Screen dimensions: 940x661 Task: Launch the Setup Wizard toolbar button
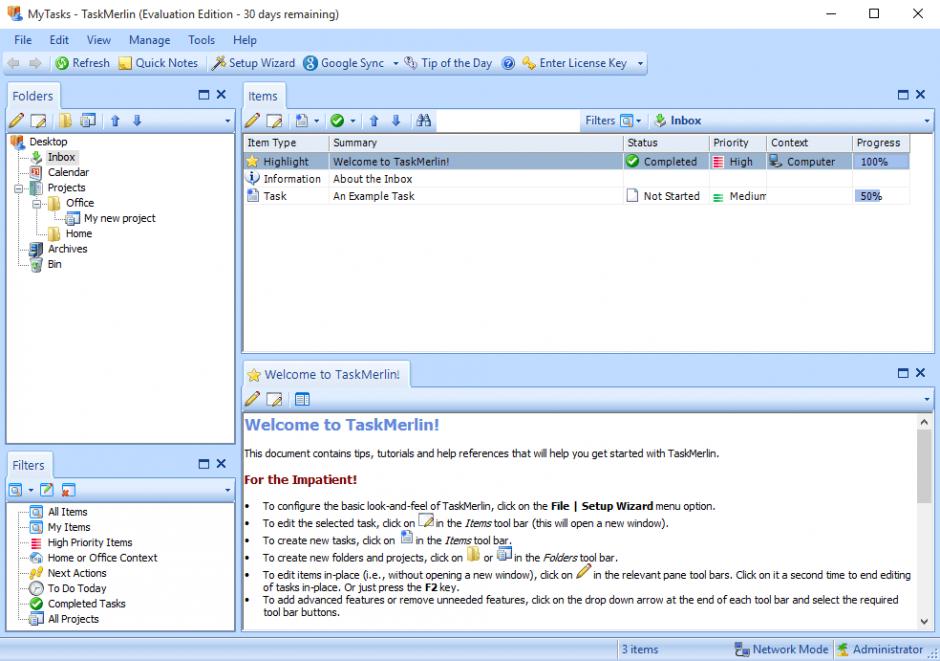[254, 63]
